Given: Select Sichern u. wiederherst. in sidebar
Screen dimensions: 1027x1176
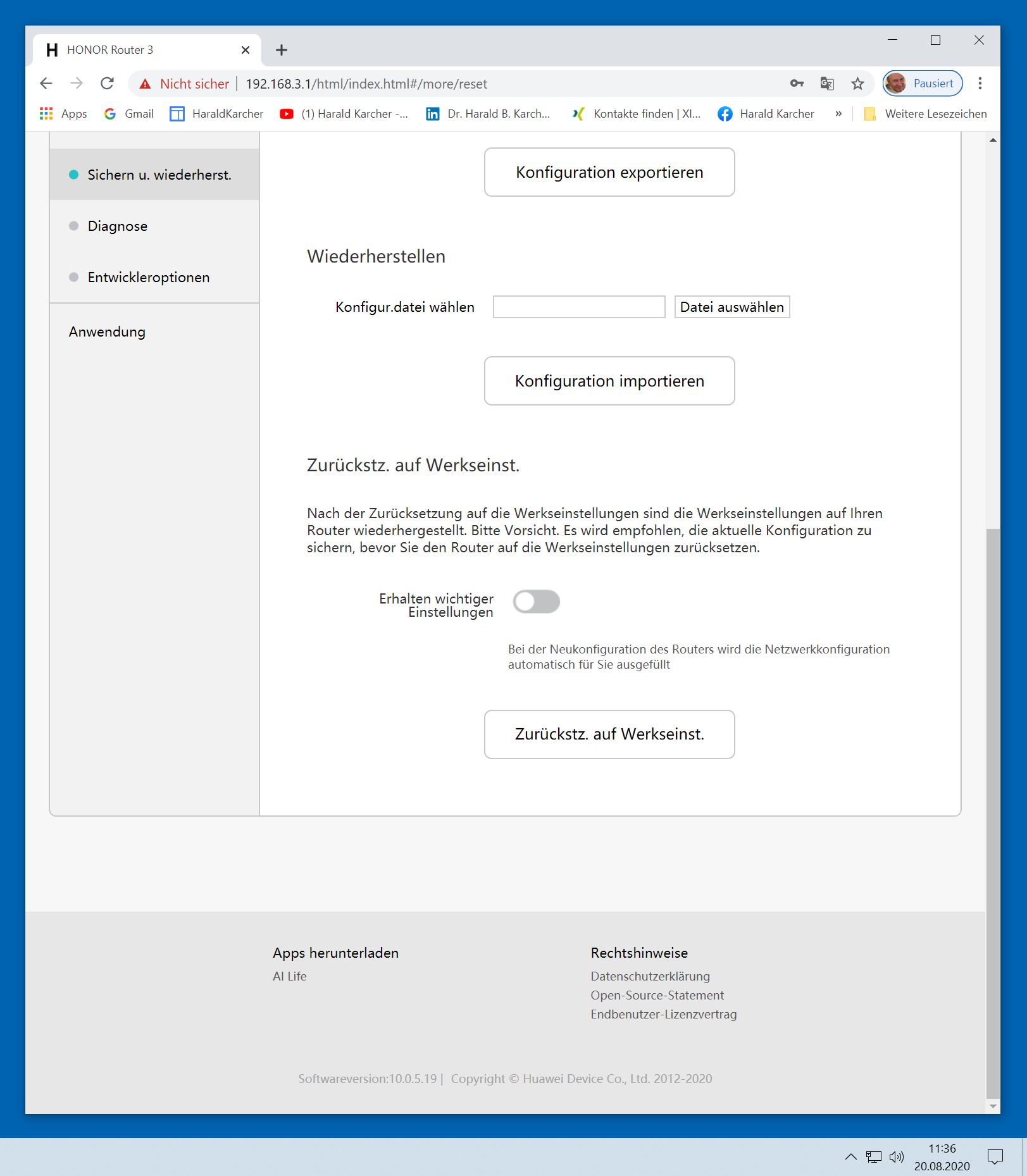Looking at the screenshot, I should 154,175.
